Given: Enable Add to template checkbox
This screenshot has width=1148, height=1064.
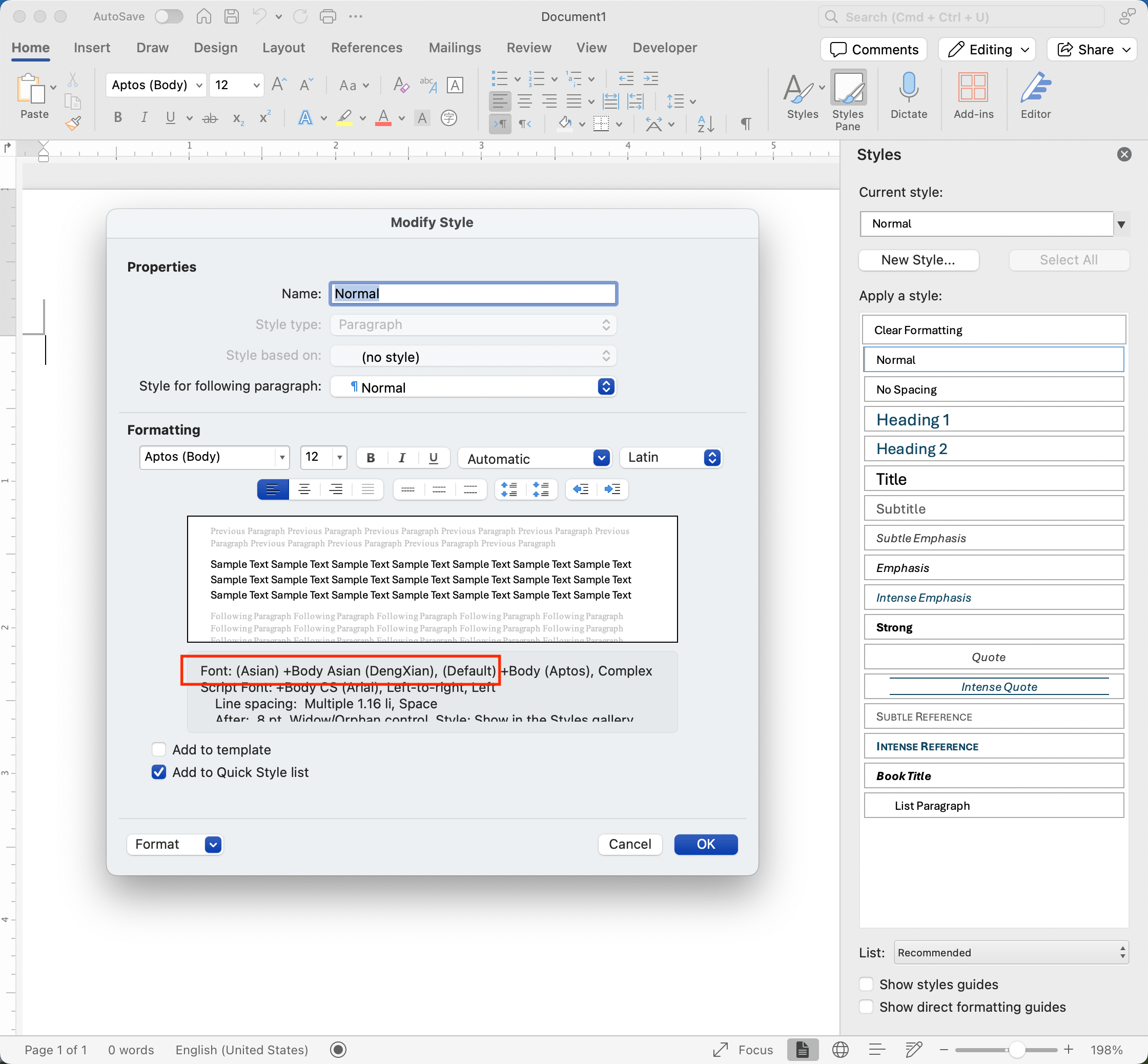Looking at the screenshot, I should coord(159,749).
